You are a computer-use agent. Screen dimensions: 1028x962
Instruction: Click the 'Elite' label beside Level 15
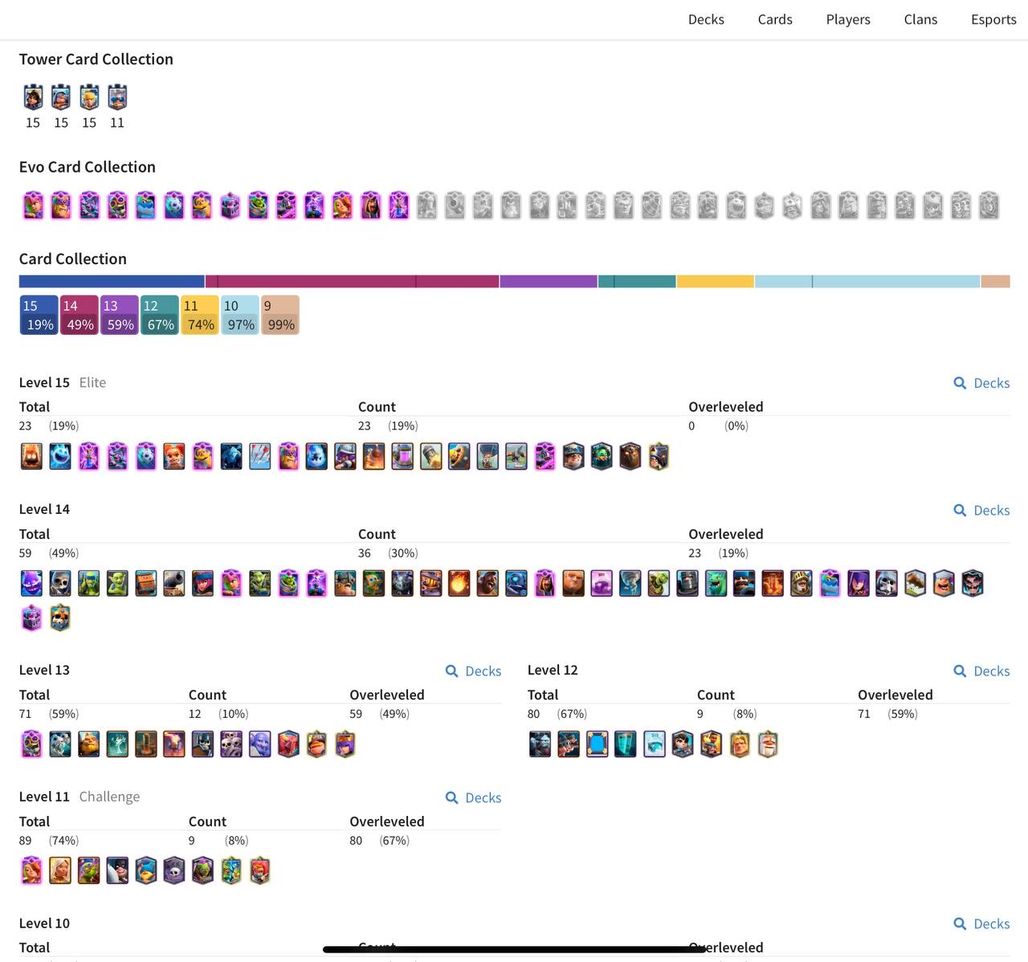(x=92, y=383)
